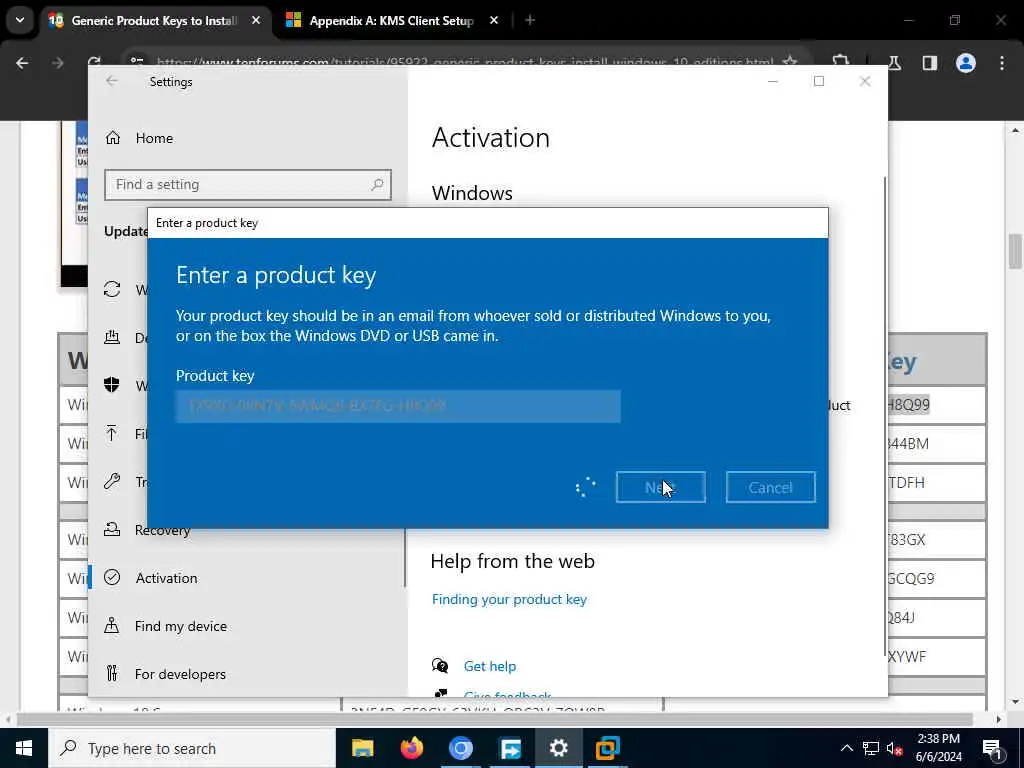Close the Generic Product Keys tab
1024x768 pixels.
tap(256, 20)
